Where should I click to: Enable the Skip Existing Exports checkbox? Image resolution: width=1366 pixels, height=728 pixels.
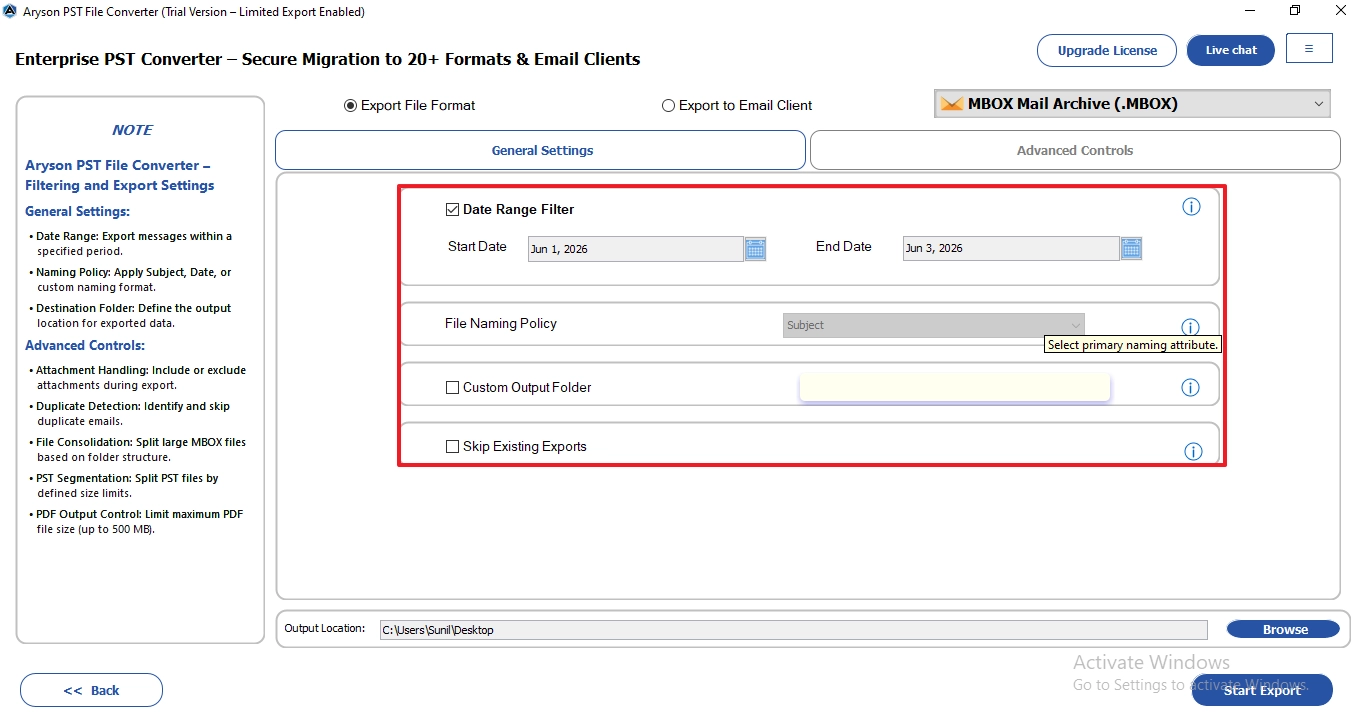452,447
